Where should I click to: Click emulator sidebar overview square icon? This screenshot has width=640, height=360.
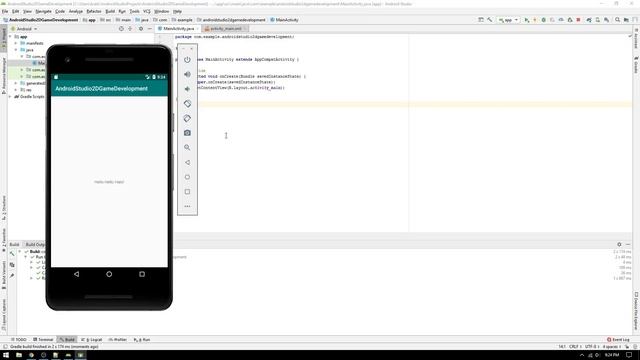point(187,192)
